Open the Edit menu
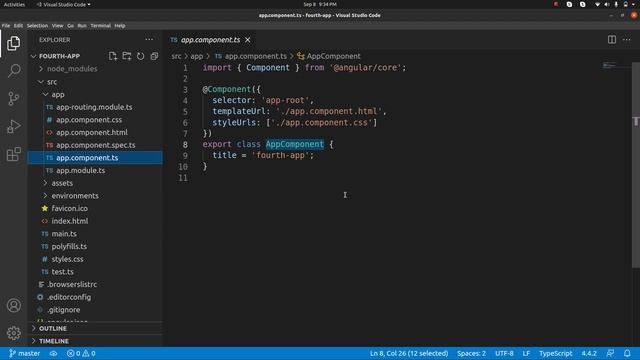Image resolution: width=640 pixels, height=360 pixels. pos(18,26)
